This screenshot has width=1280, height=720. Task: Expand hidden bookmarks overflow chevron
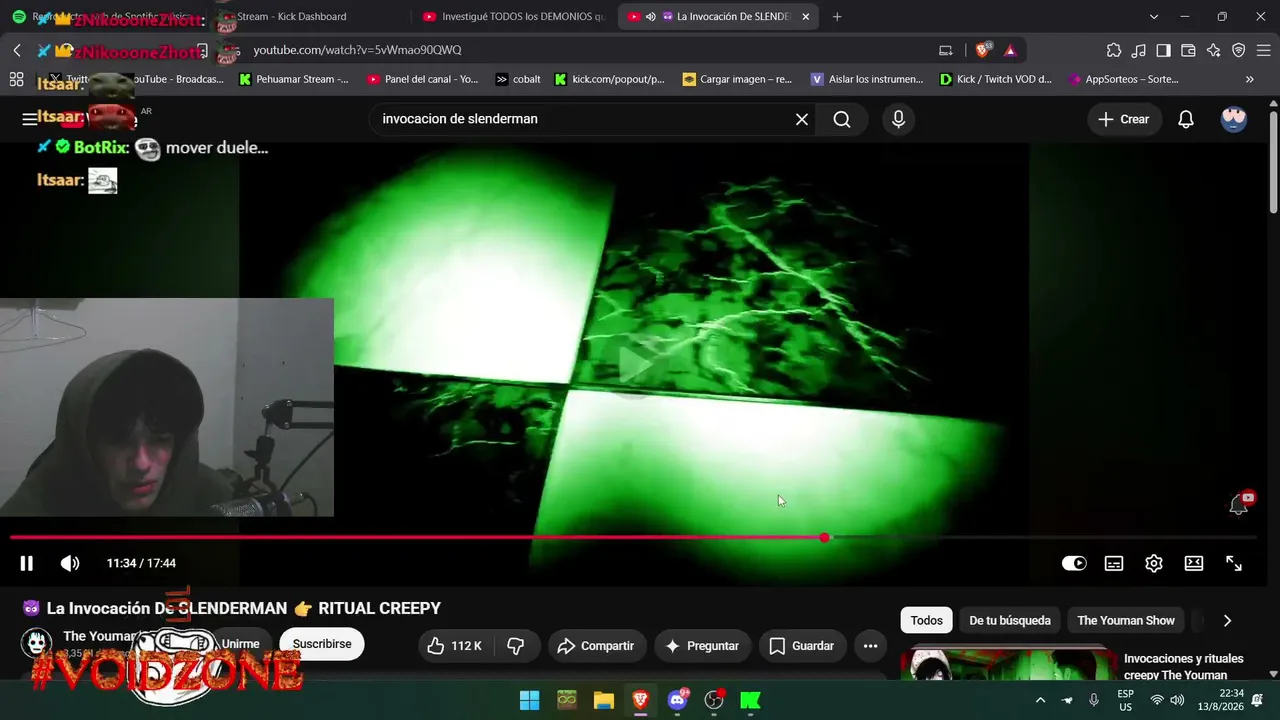(1249, 79)
